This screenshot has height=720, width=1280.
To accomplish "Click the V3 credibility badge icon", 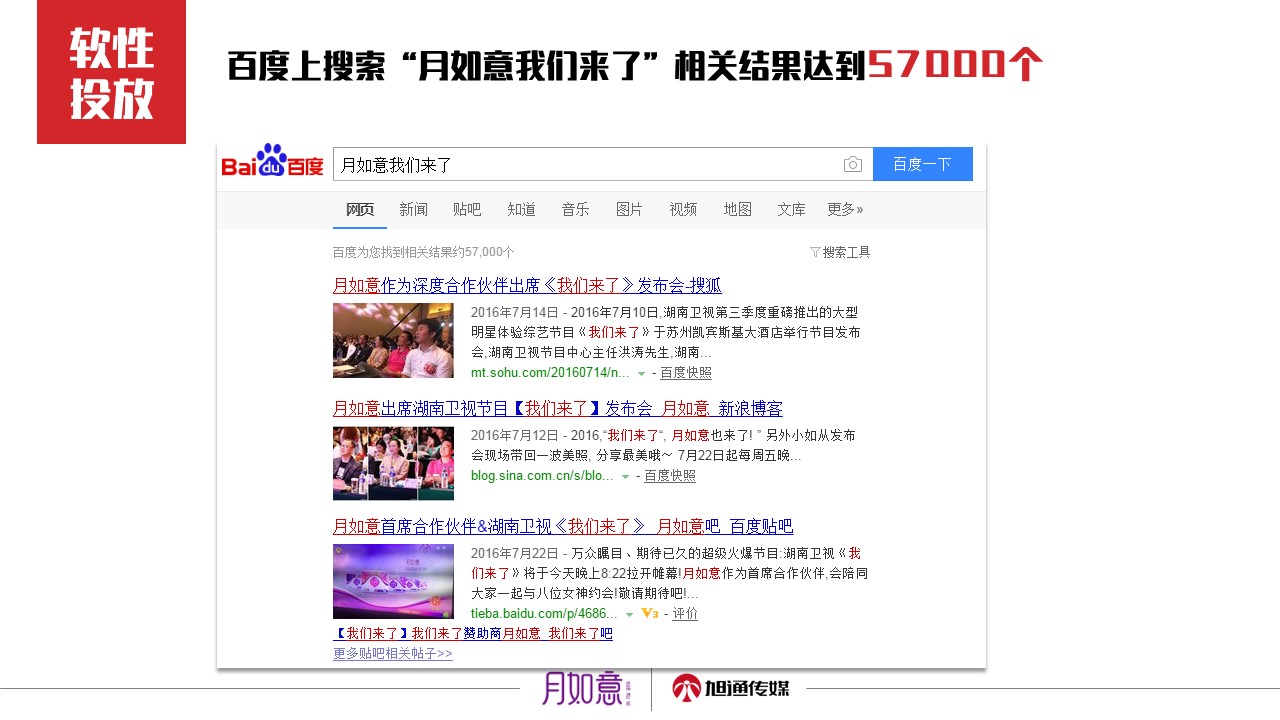I will pyautogui.click(x=649, y=613).
